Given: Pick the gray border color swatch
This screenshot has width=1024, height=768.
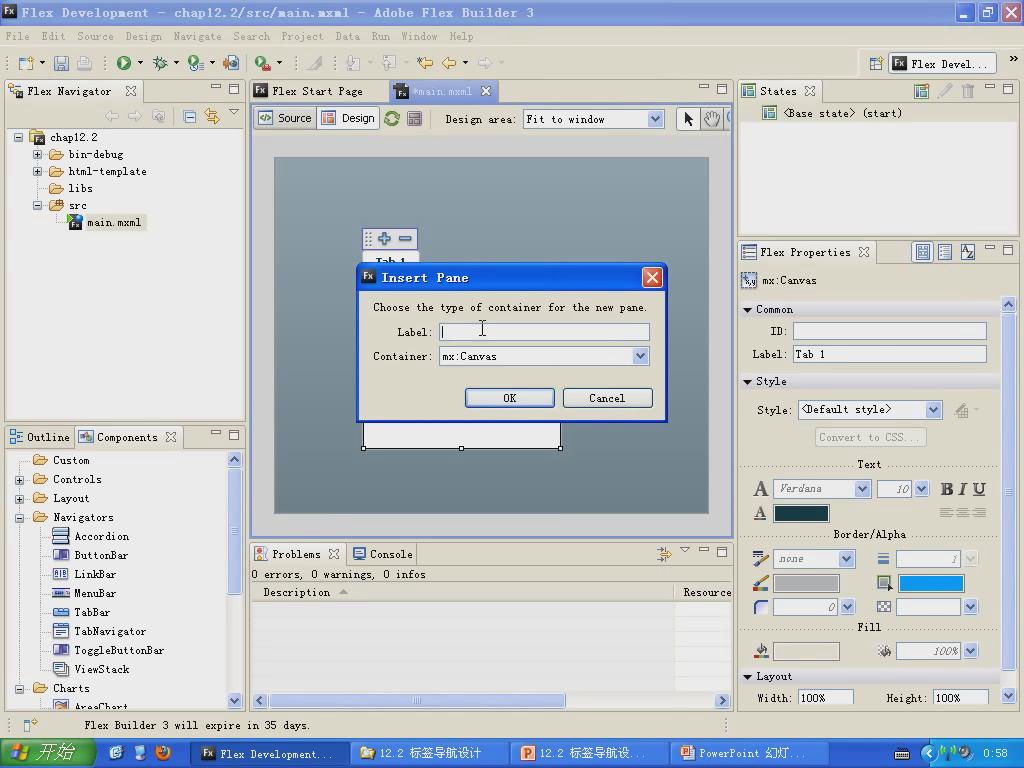Looking at the screenshot, I should [806, 583].
